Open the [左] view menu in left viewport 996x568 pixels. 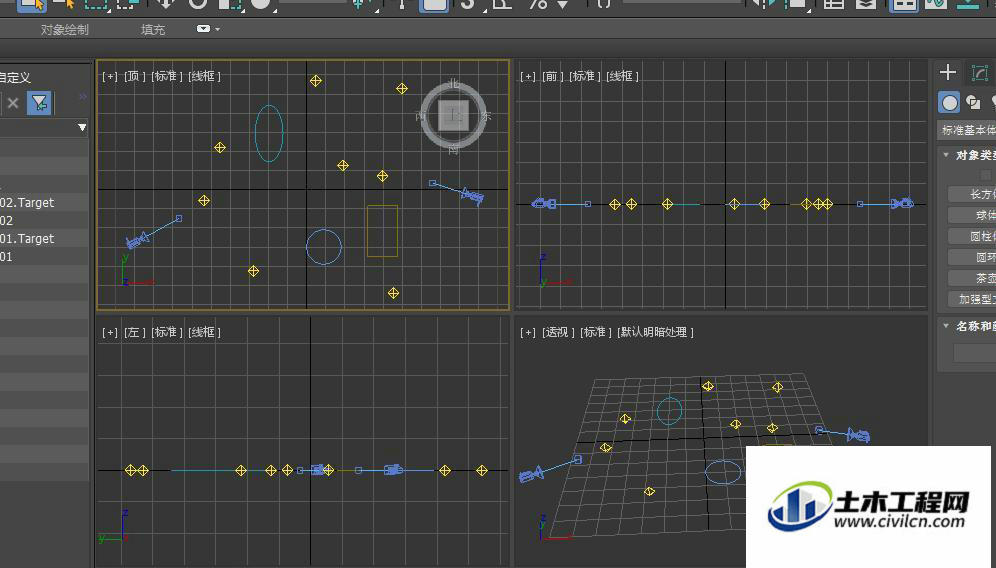(x=135, y=332)
